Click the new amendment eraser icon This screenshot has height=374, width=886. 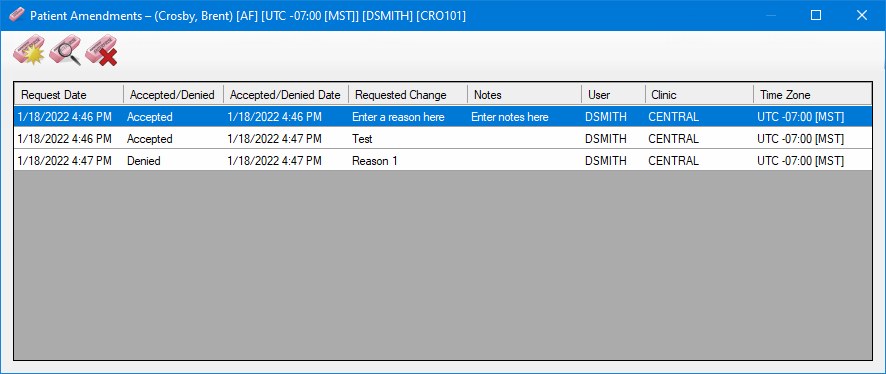[29, 50]
